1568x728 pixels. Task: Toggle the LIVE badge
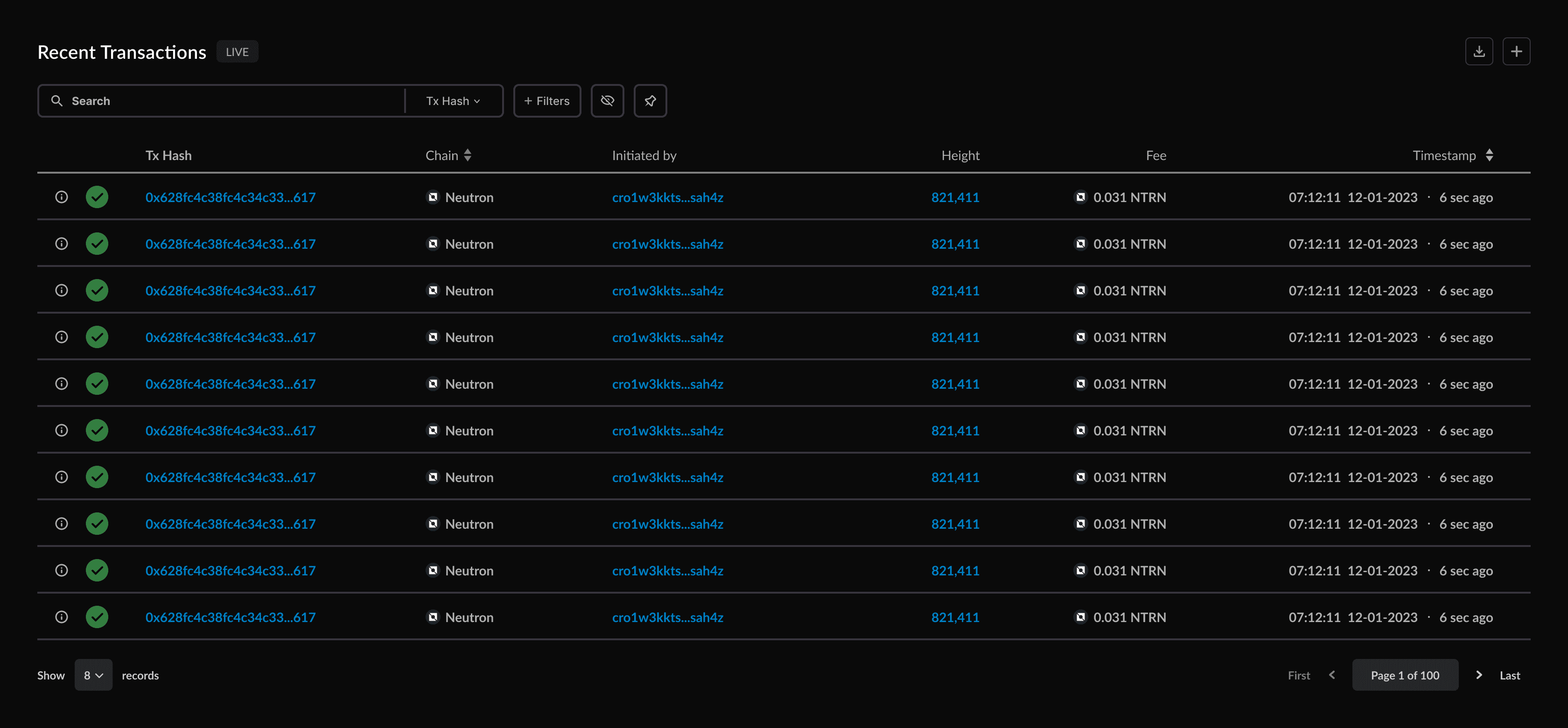tap(237, 52)
